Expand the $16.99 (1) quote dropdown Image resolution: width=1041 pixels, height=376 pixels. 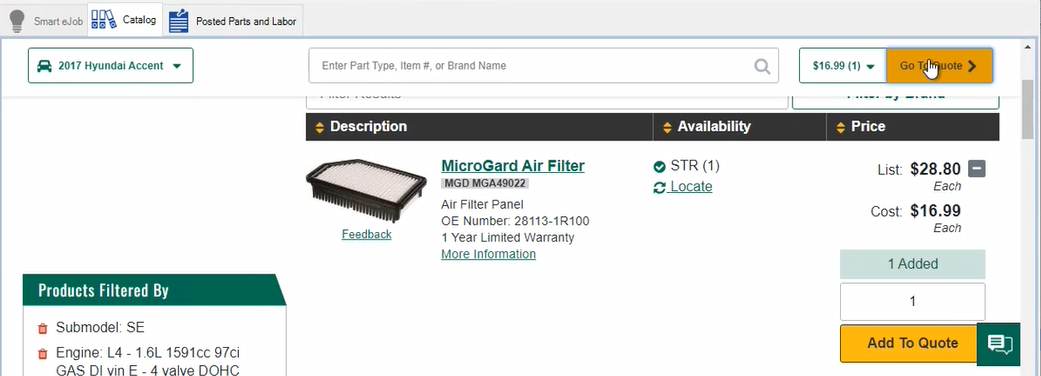[x=843, y=66]
